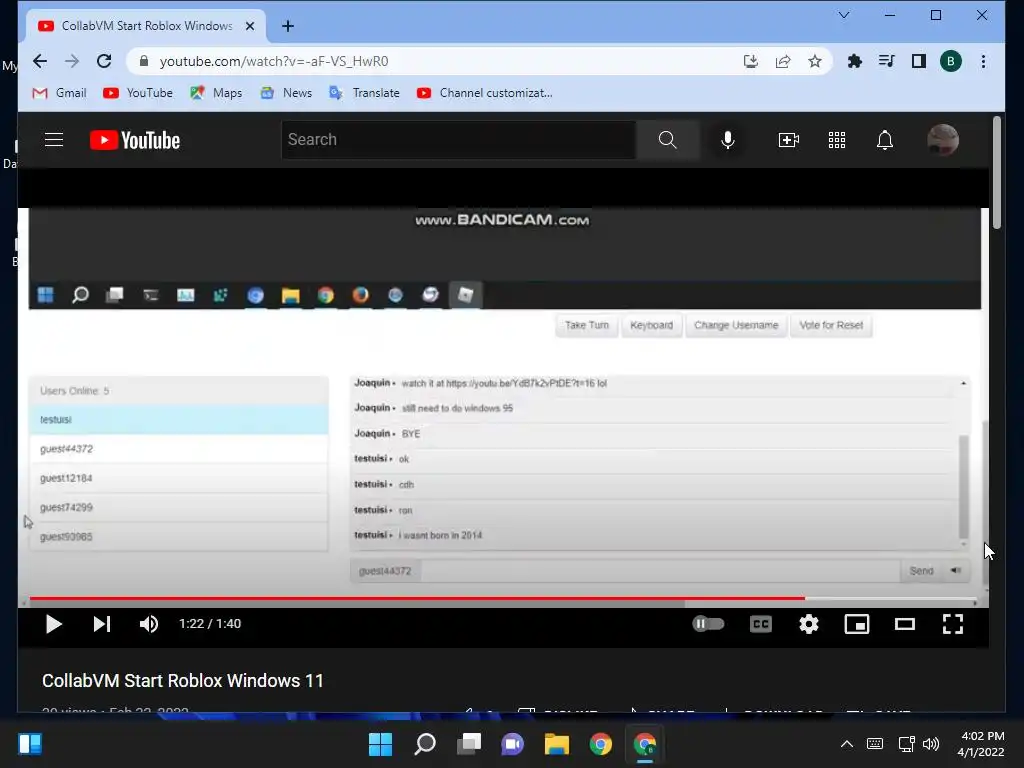Toggle the Chrome side panel icon
This screenshot has width=1024, height=768.
coord(918,61)
